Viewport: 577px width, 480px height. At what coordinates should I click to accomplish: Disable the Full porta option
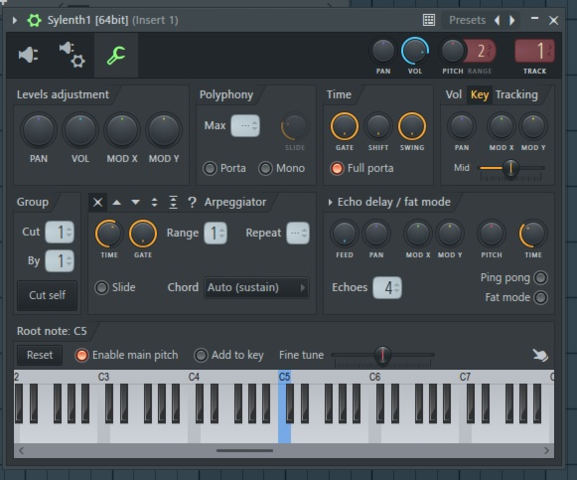pyautogui.click(x=337, y=169)
